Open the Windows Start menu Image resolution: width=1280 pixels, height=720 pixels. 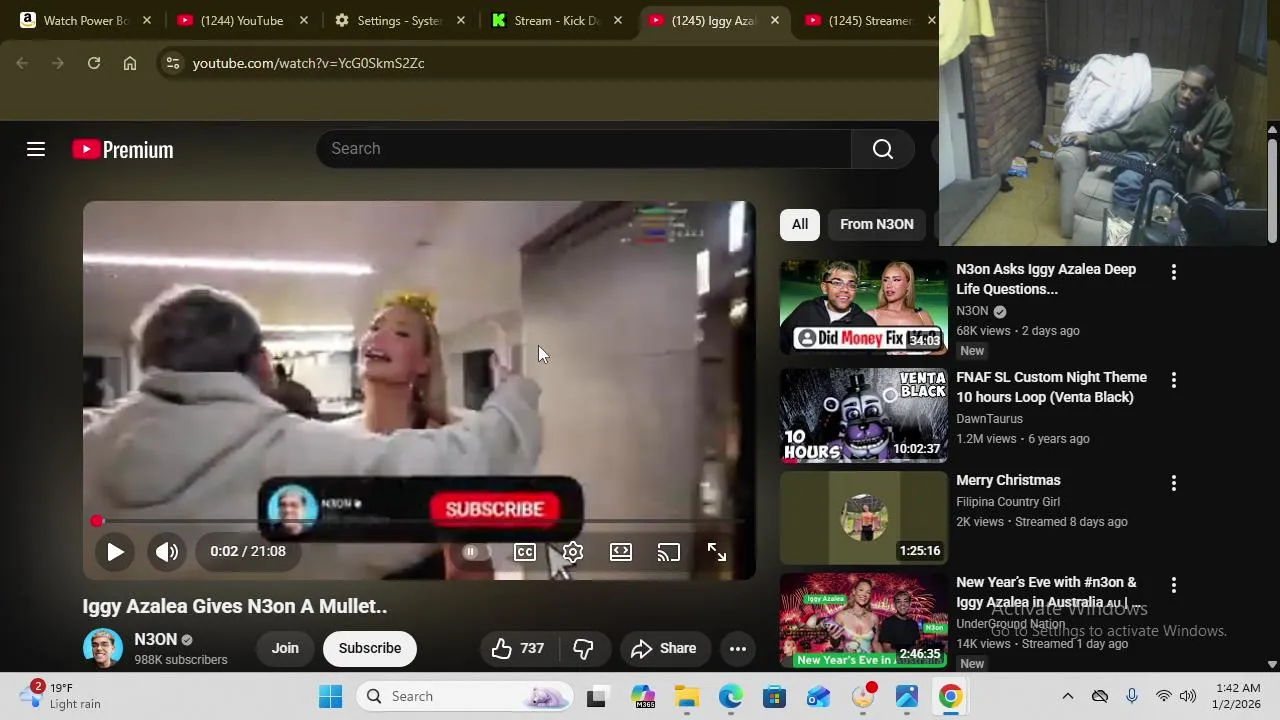tap(330, 696)
